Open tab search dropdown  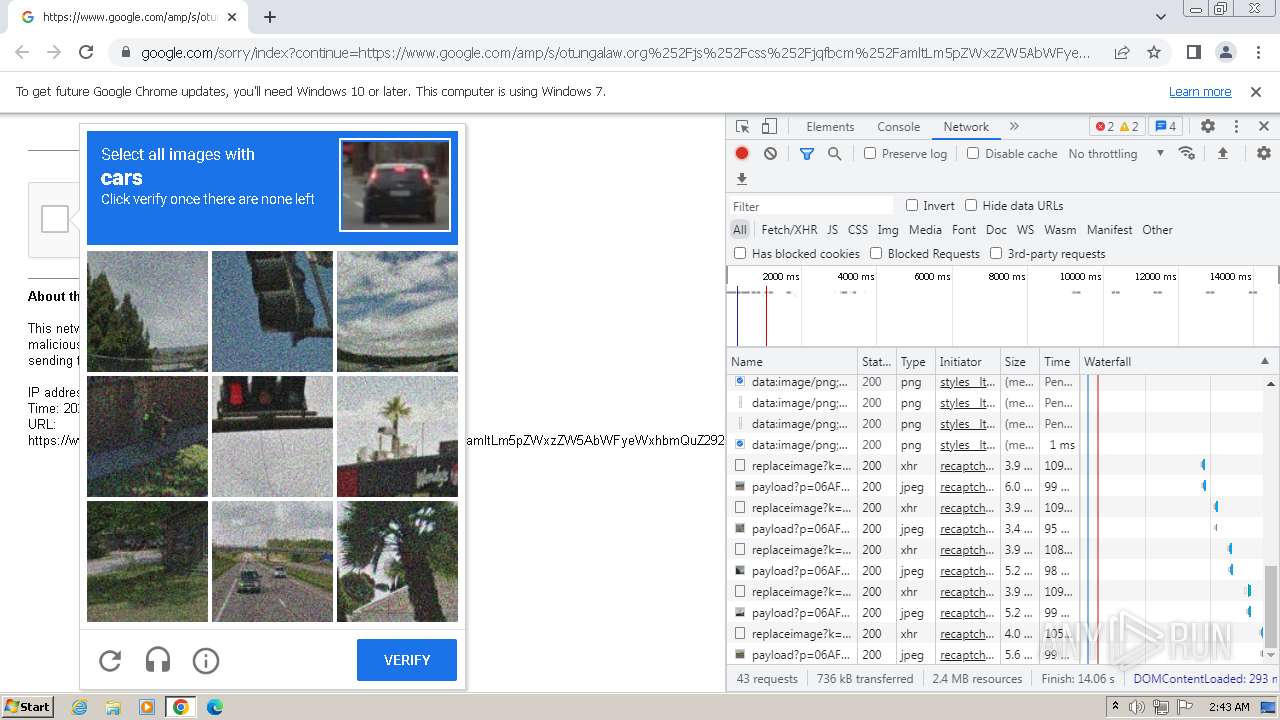click(1160, 17)
